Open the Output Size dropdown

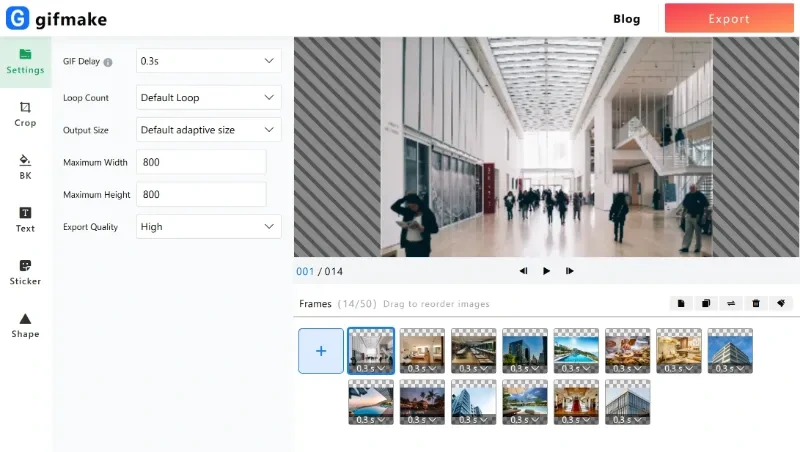click(209, 130)
